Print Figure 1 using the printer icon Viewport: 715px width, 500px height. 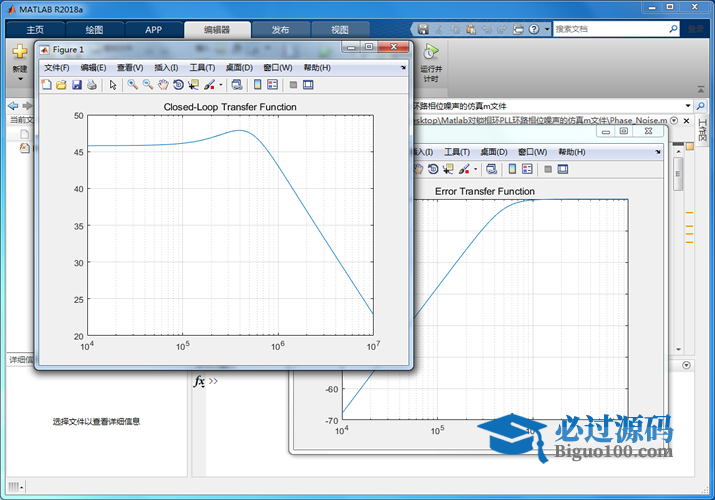coord(91,85)
